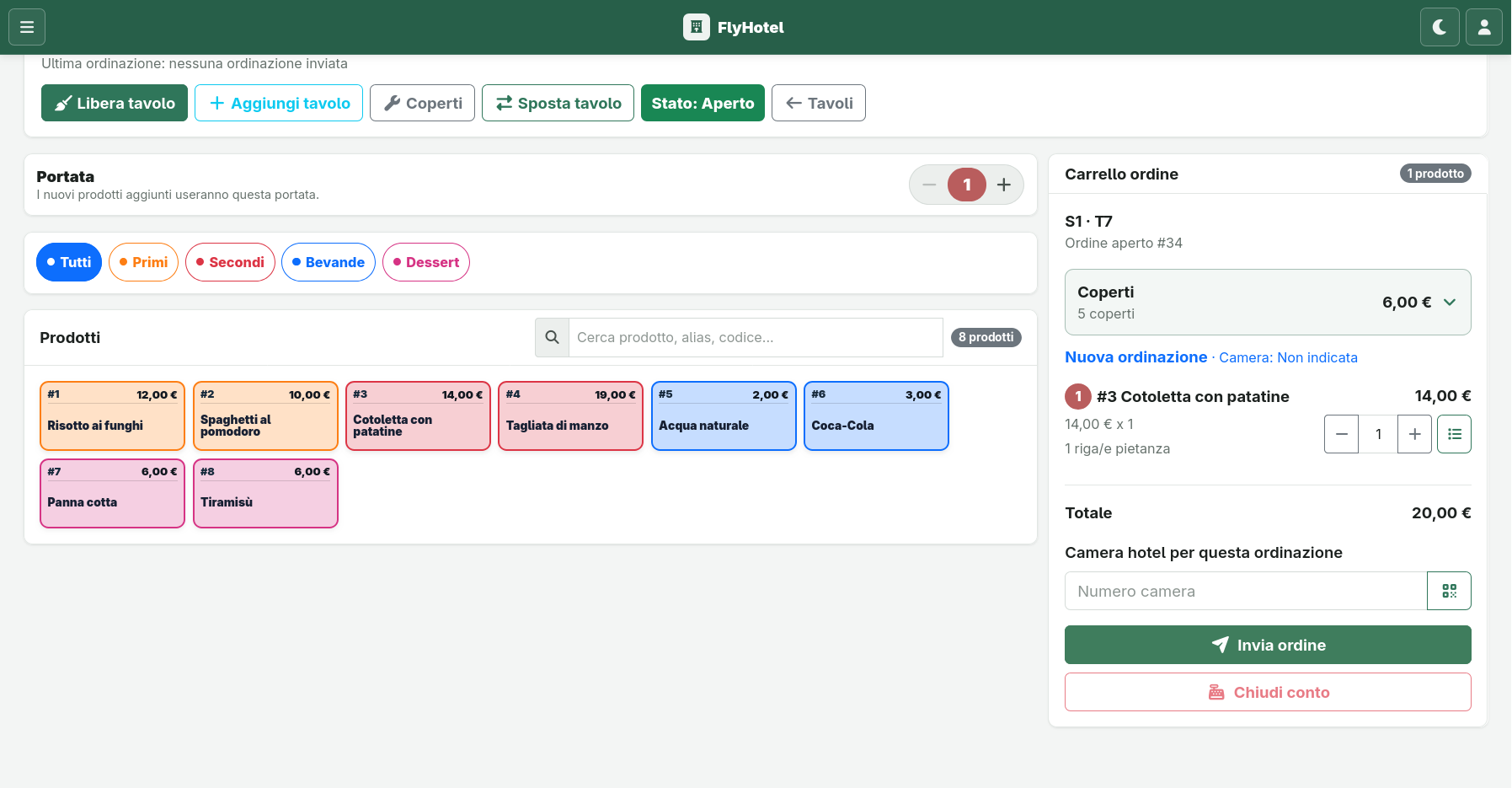Open the Coperti settings button

[x=422, y=103]
